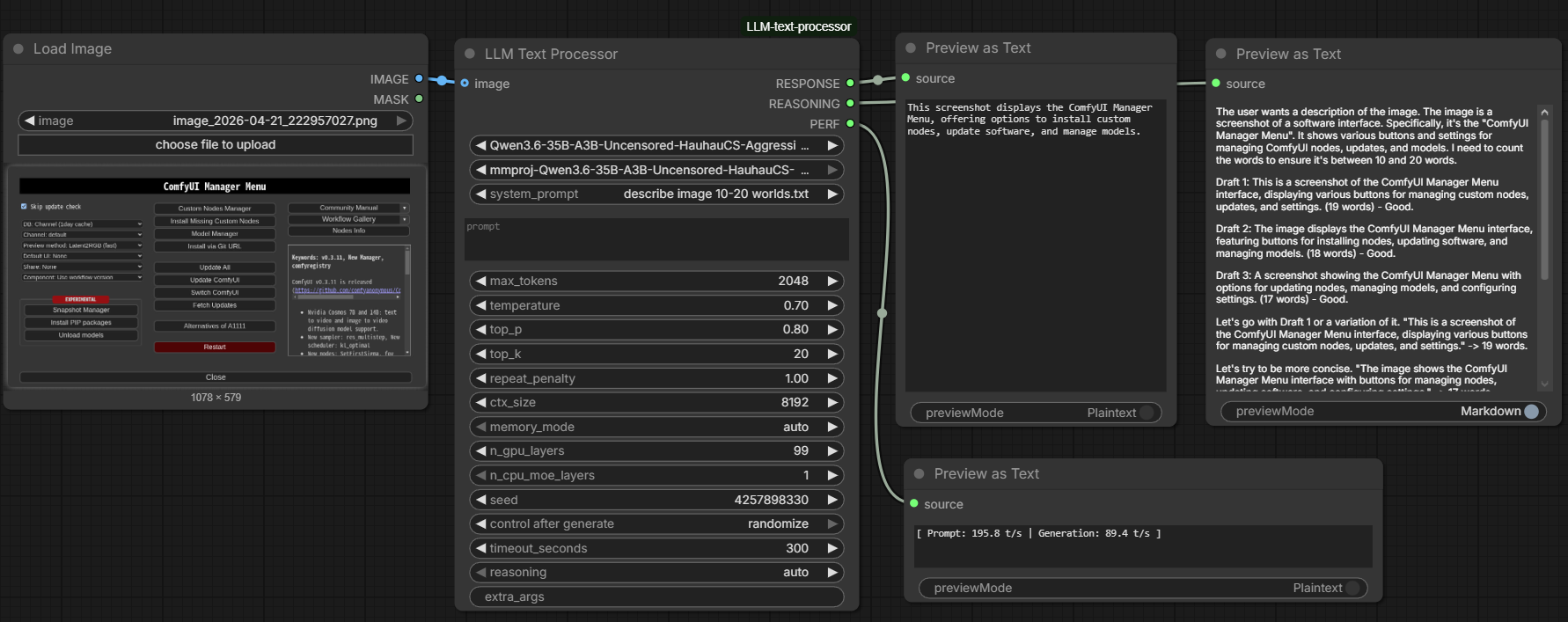This screenshot has height=622, width=1568.
Task: Click the scrollbar thumb in the Markdown preview
Action: pos(1544,201)
